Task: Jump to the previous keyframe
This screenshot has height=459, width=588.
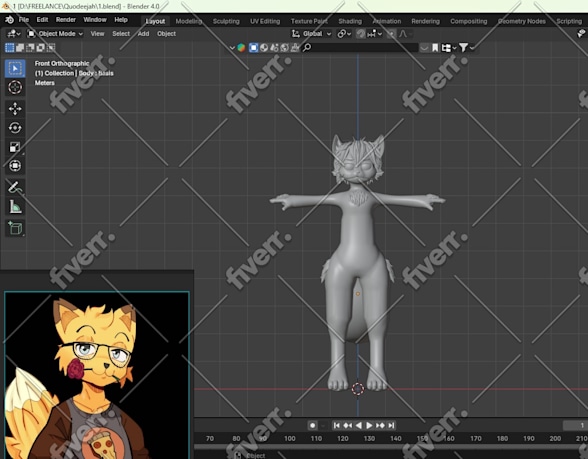Action: point(348,426)
